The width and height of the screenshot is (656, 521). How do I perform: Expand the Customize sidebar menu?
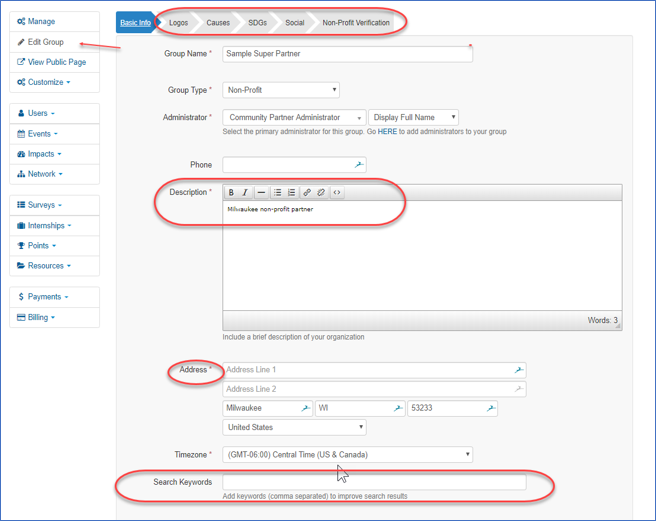click(49, 82)
